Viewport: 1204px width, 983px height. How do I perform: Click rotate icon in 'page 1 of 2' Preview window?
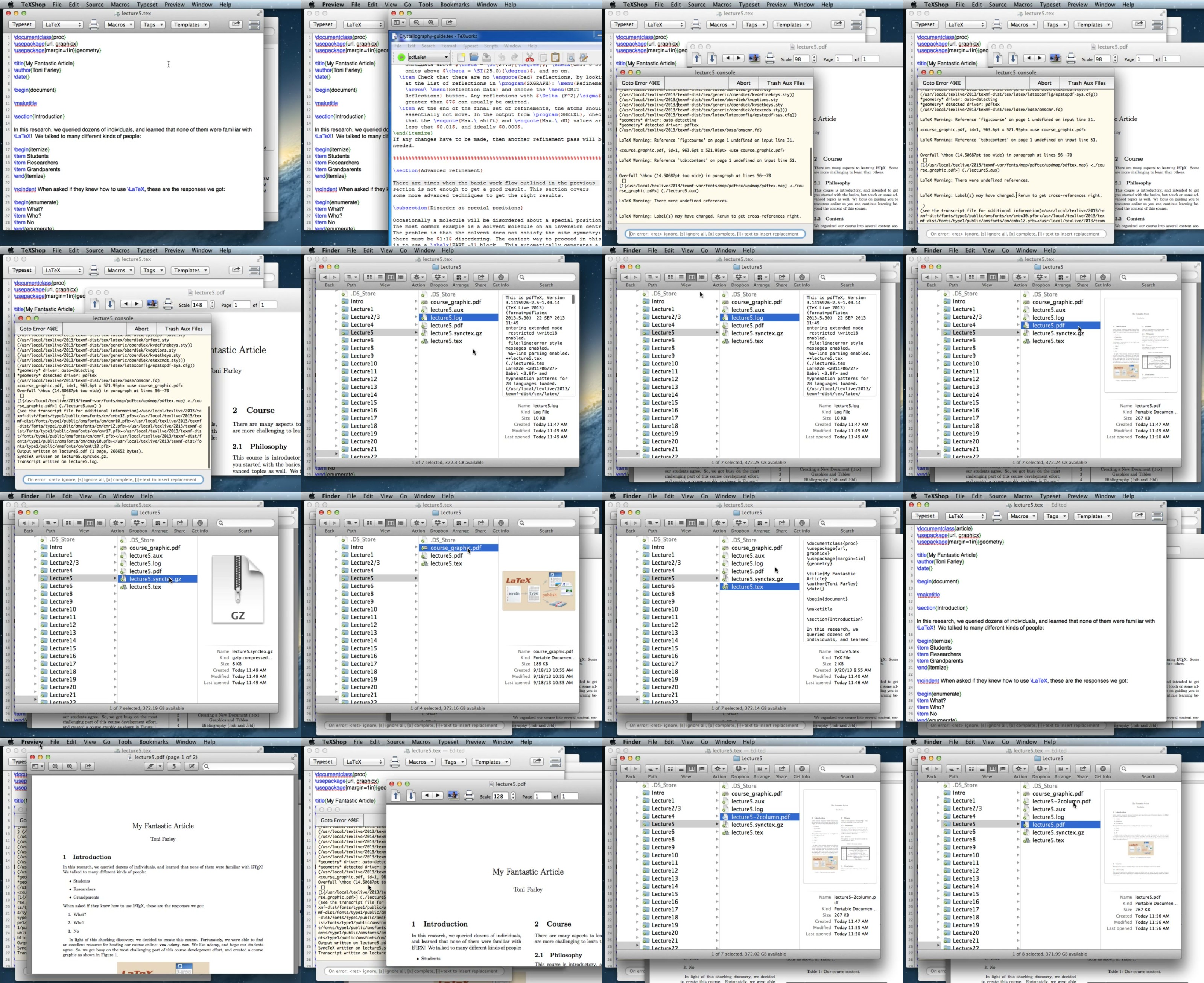pyautogui.click(x=174, y=766)
